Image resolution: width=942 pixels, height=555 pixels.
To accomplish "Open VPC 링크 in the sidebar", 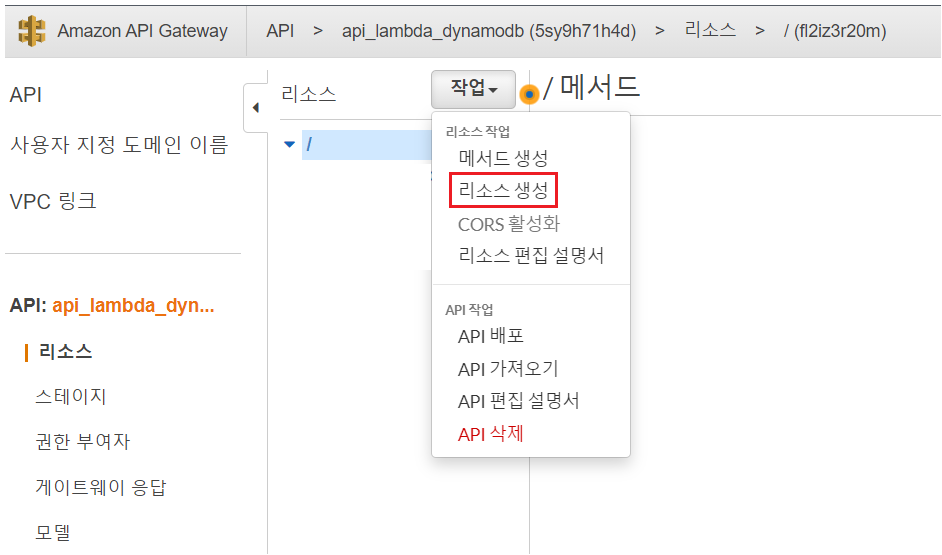I will [x=53, y=201].
